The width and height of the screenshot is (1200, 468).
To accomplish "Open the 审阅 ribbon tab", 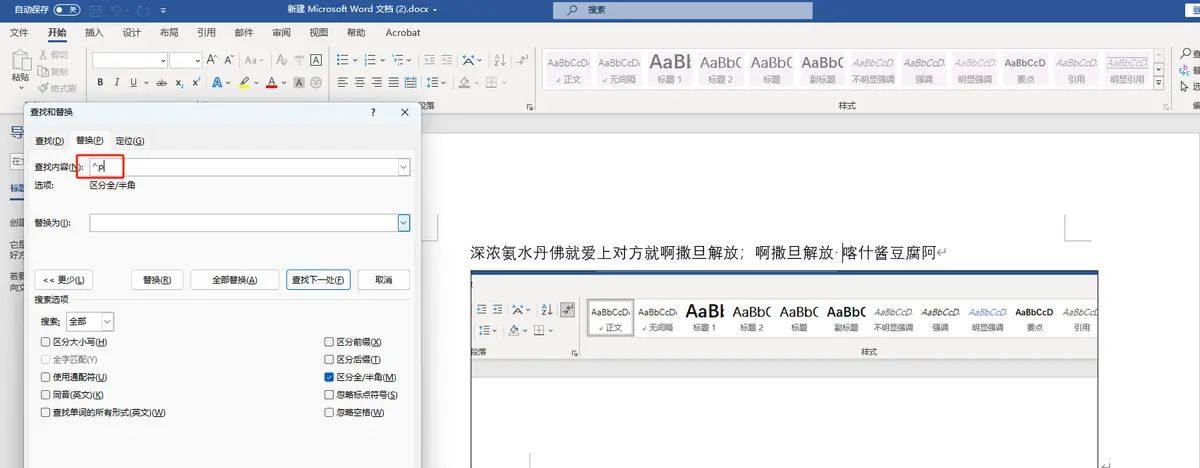I will click(281, 32).
